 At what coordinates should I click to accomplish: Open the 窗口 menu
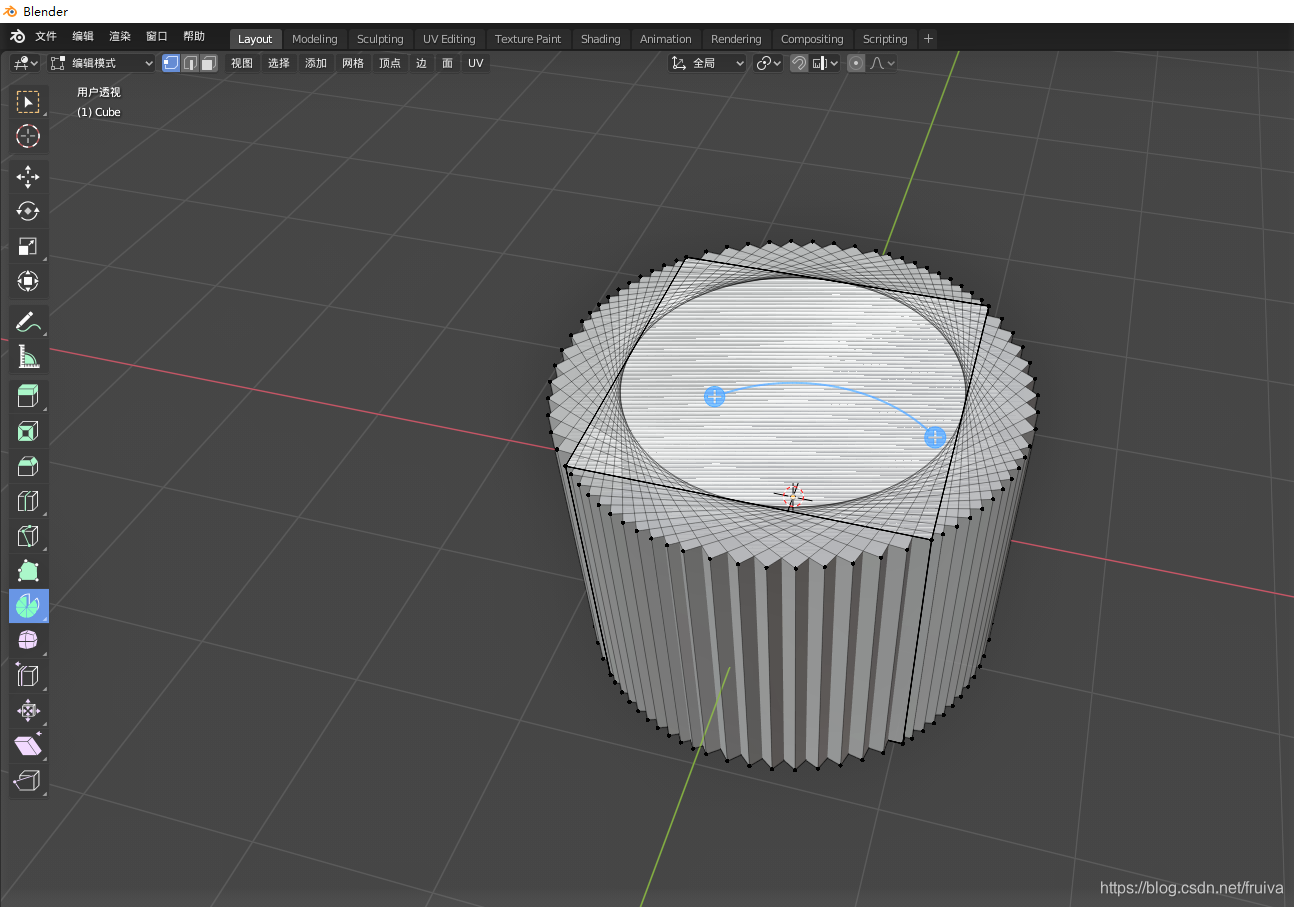point(157,36)
